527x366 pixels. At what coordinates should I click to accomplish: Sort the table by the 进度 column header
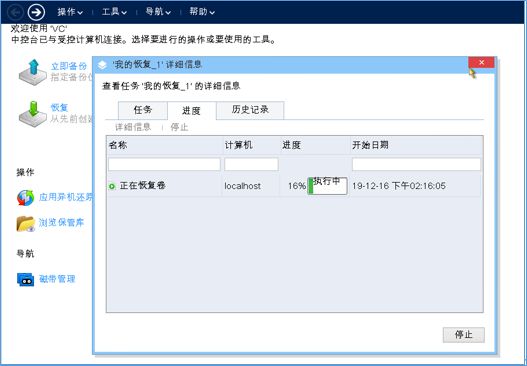tap(315, 145)
